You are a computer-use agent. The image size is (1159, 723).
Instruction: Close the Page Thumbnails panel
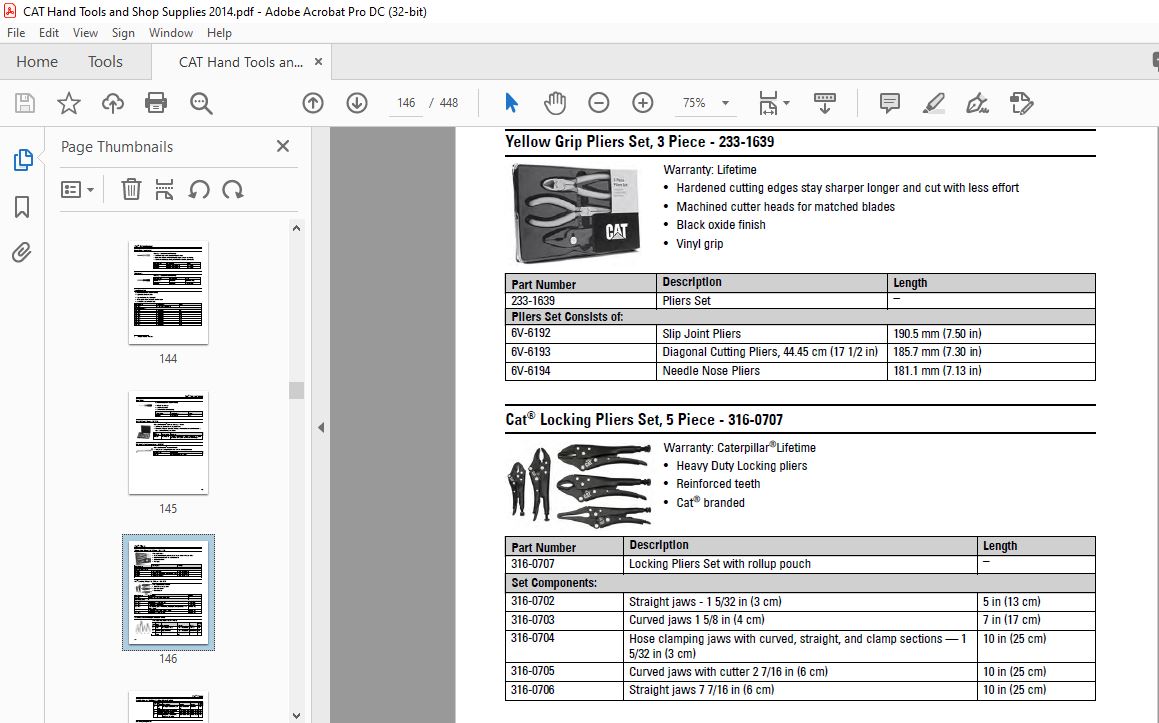click(x=282, y=146)
